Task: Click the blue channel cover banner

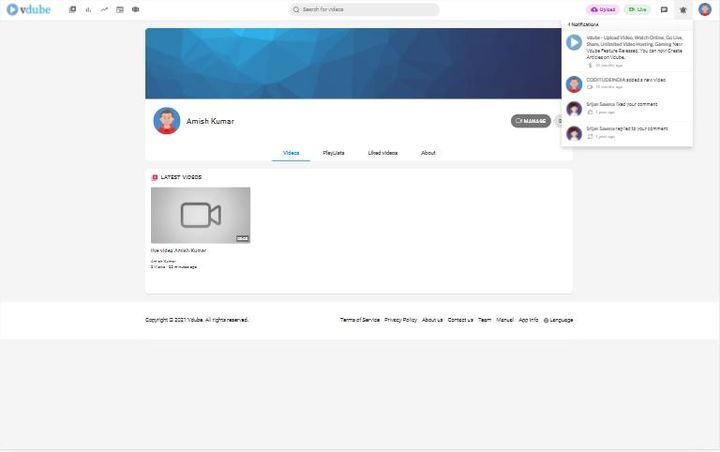Action: [353, 63]
